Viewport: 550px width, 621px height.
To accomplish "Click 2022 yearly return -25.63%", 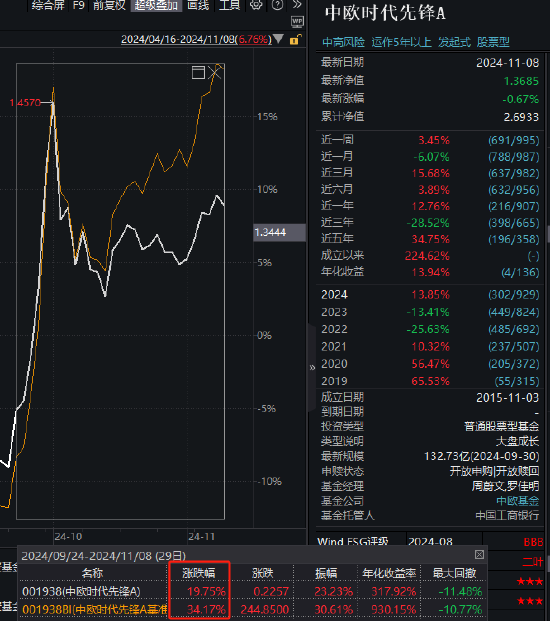I will (x=428, y=329).
